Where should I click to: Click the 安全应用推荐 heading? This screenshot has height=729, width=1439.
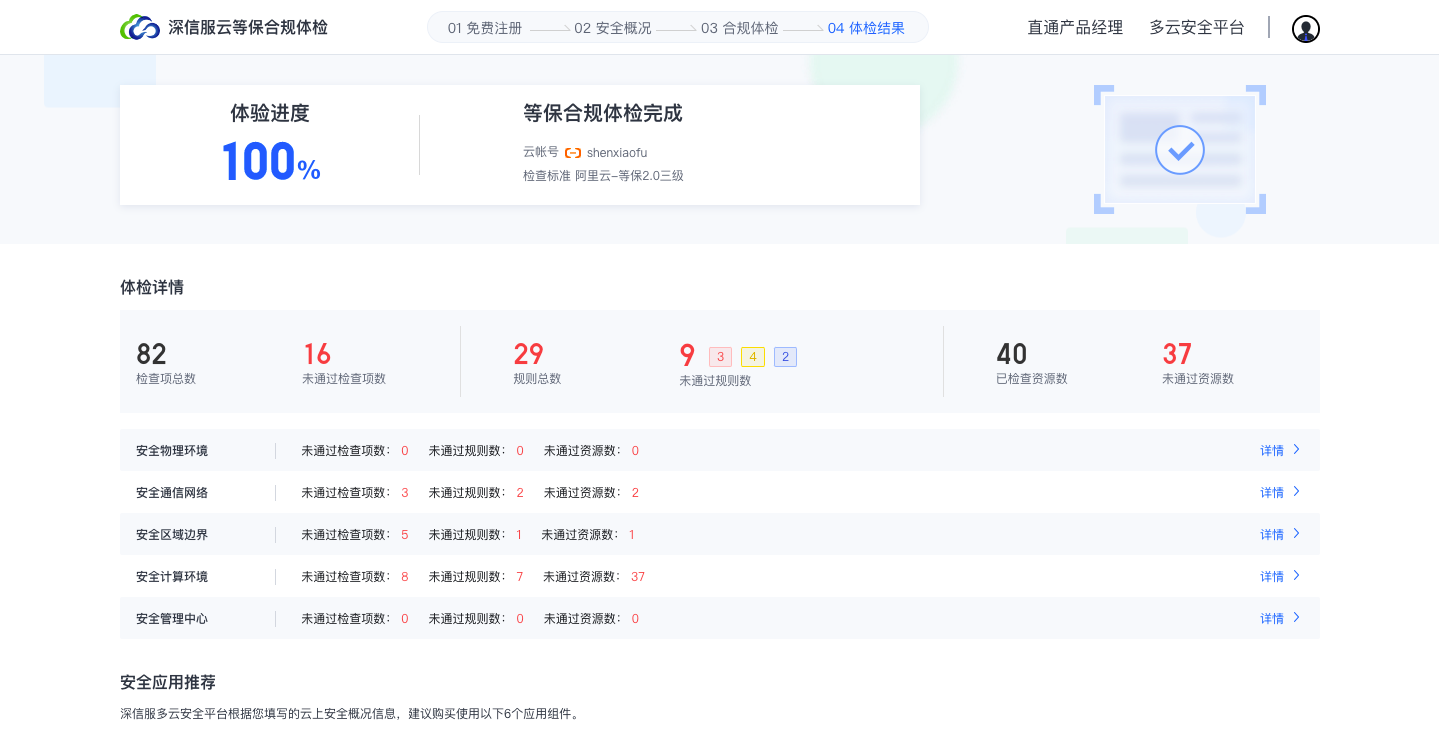coord(168,682)
